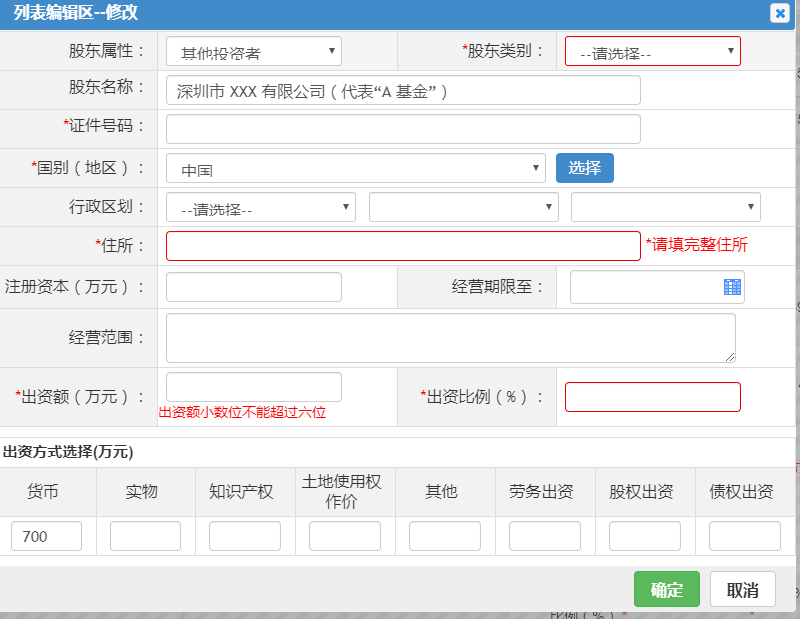
Task: Open the second 行政区划 dropdown
Action: (464, 207)
